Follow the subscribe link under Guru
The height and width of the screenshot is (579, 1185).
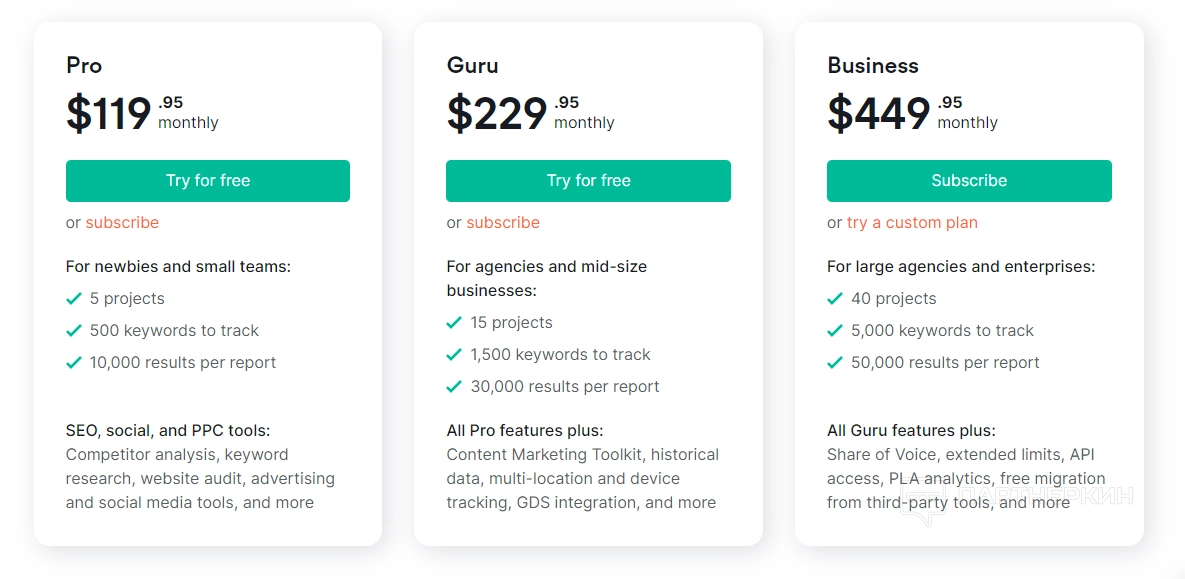[503, 223]
